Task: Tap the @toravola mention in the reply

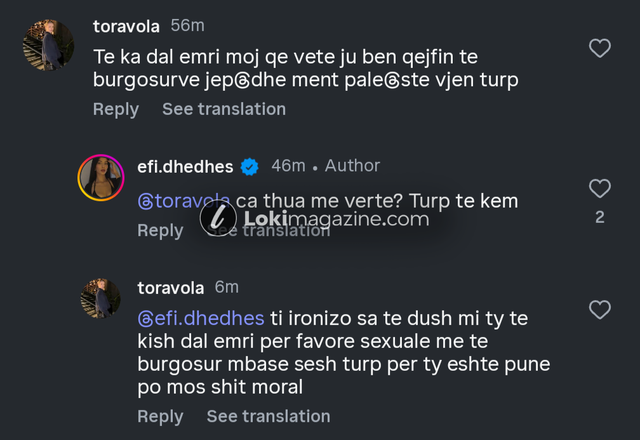Action: coord(184,200)
